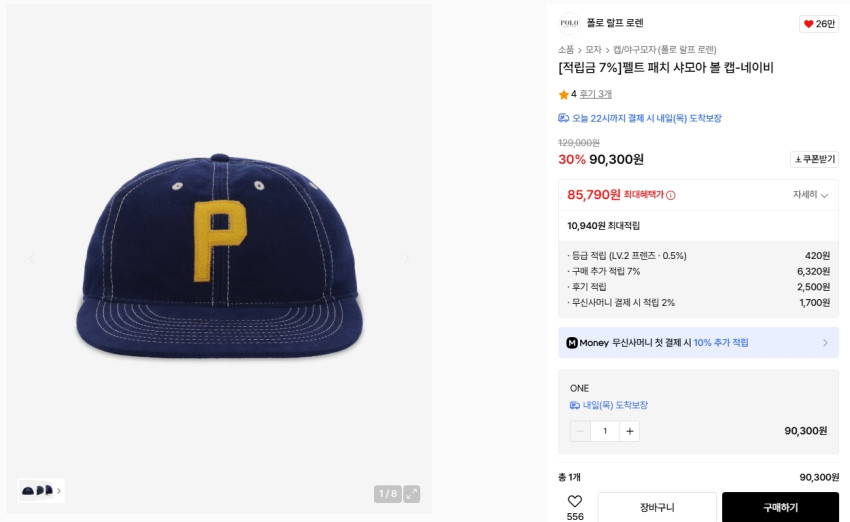Open the Polo Ralph Lauren brand logo
This screenshot has height=522, width=850.
click(569, 24)
